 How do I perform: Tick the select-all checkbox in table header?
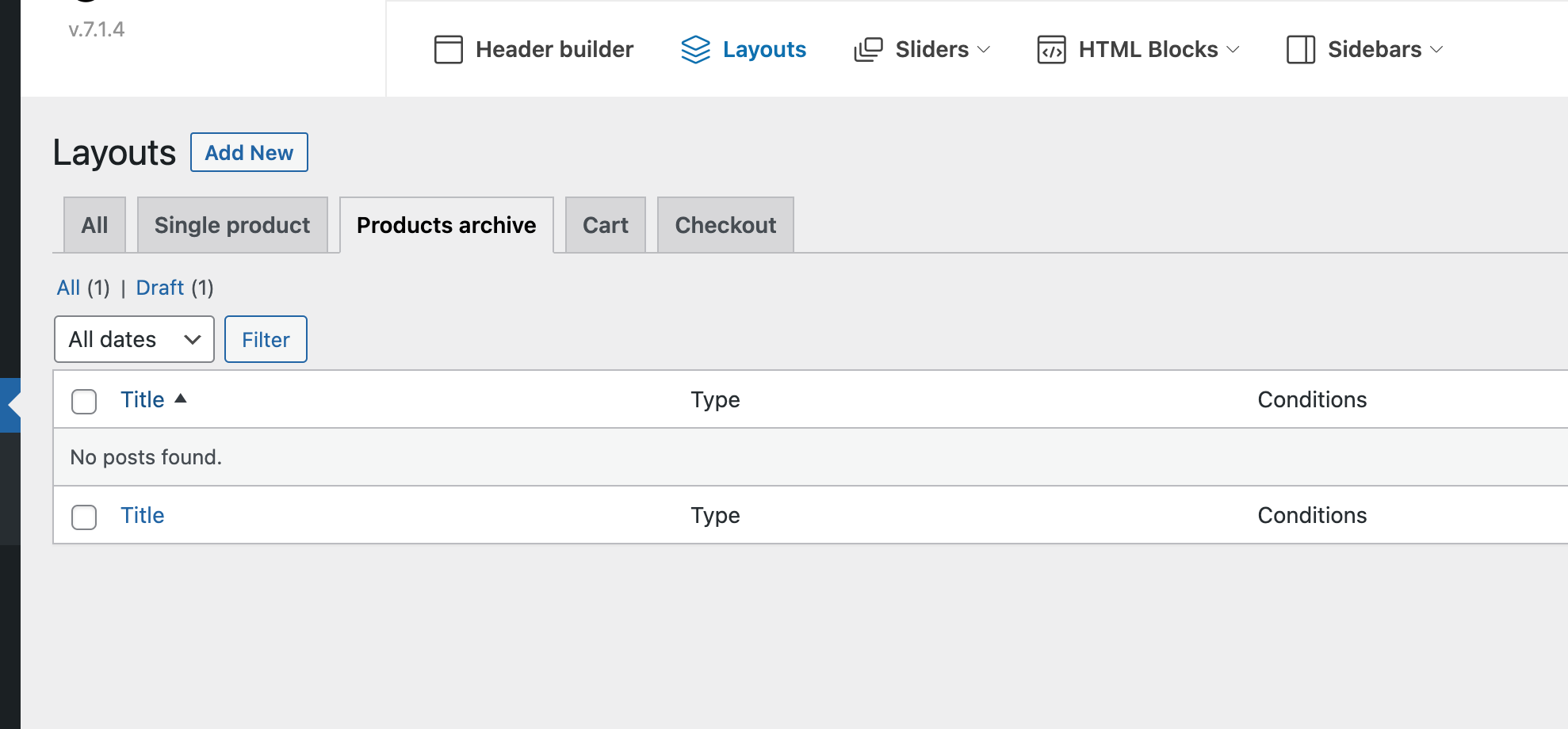84,401
